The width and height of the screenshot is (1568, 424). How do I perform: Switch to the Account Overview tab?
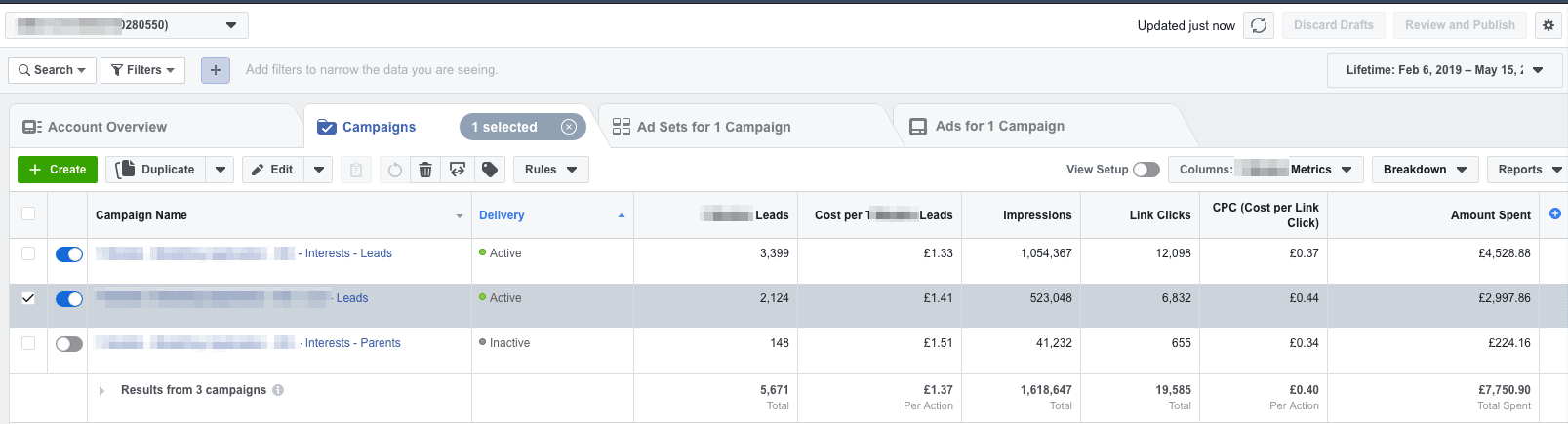click(x=107, y=127)
